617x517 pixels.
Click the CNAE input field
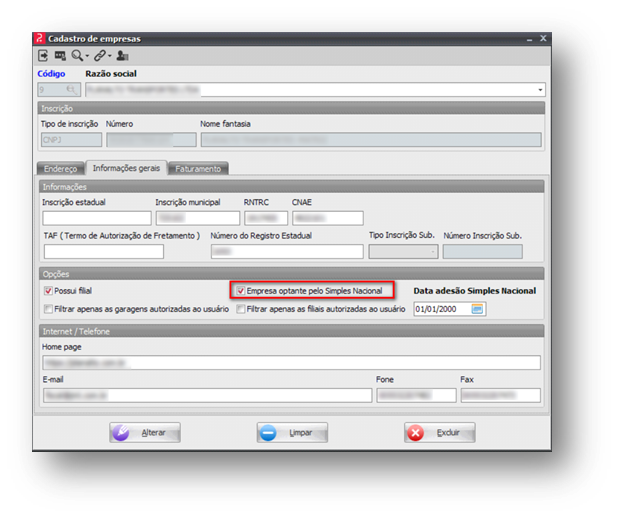coord(328,218)
